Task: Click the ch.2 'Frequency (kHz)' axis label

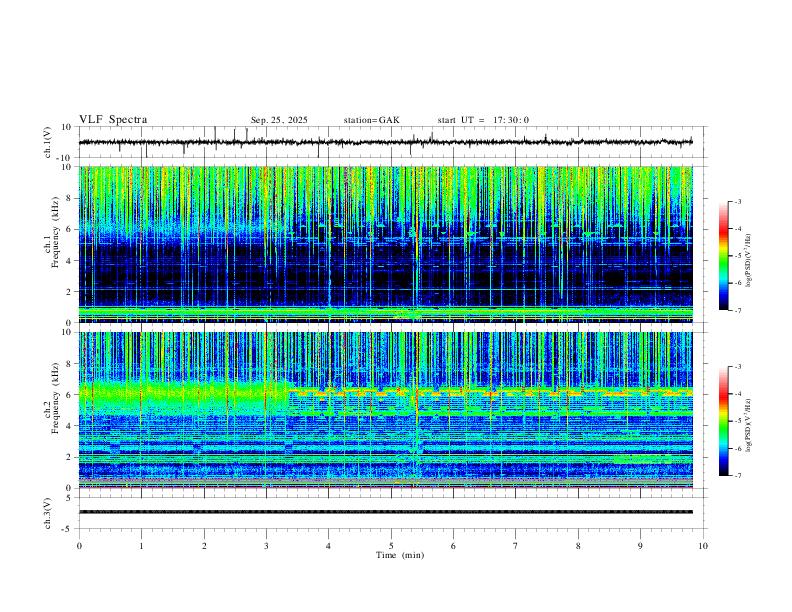Action: pyautogui.click(x=55, y=398)
